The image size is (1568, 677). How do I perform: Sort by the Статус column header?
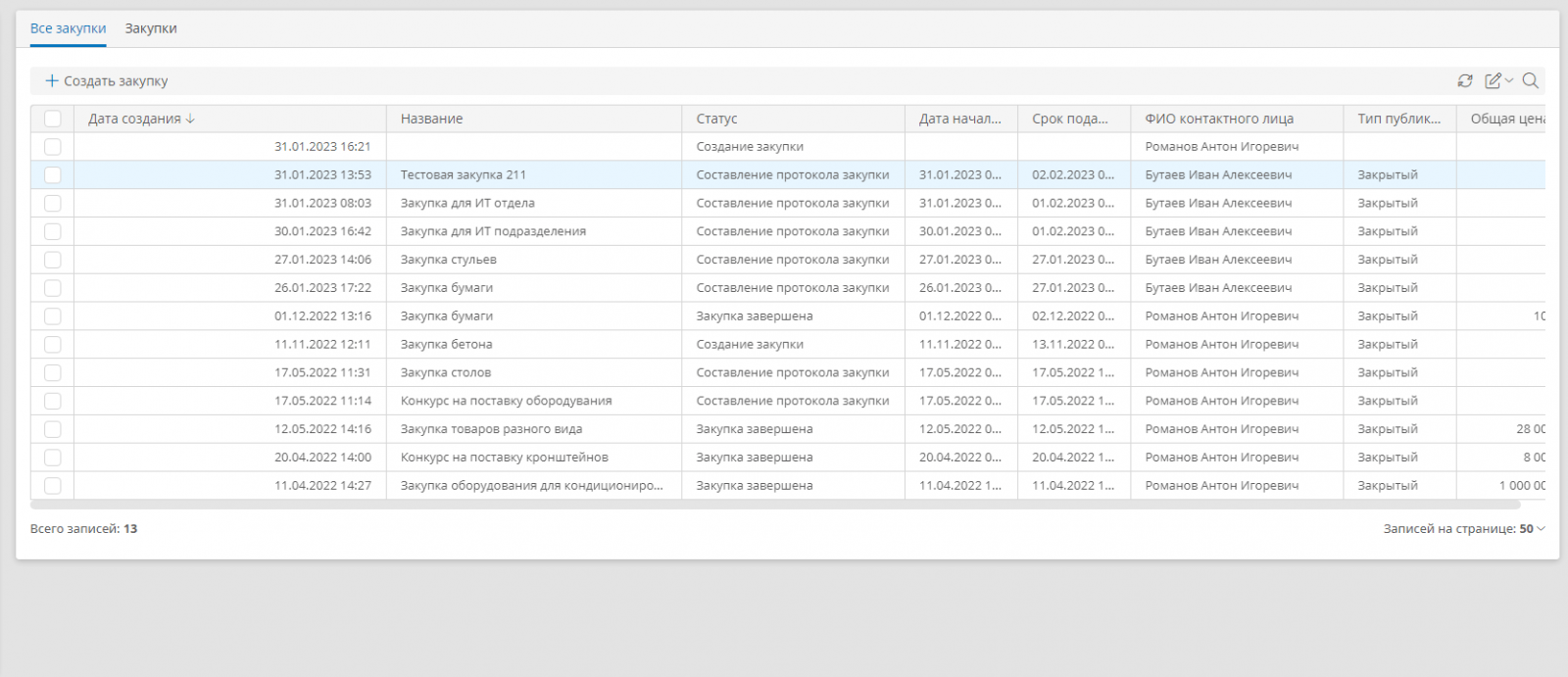click(x=716, y=119)
